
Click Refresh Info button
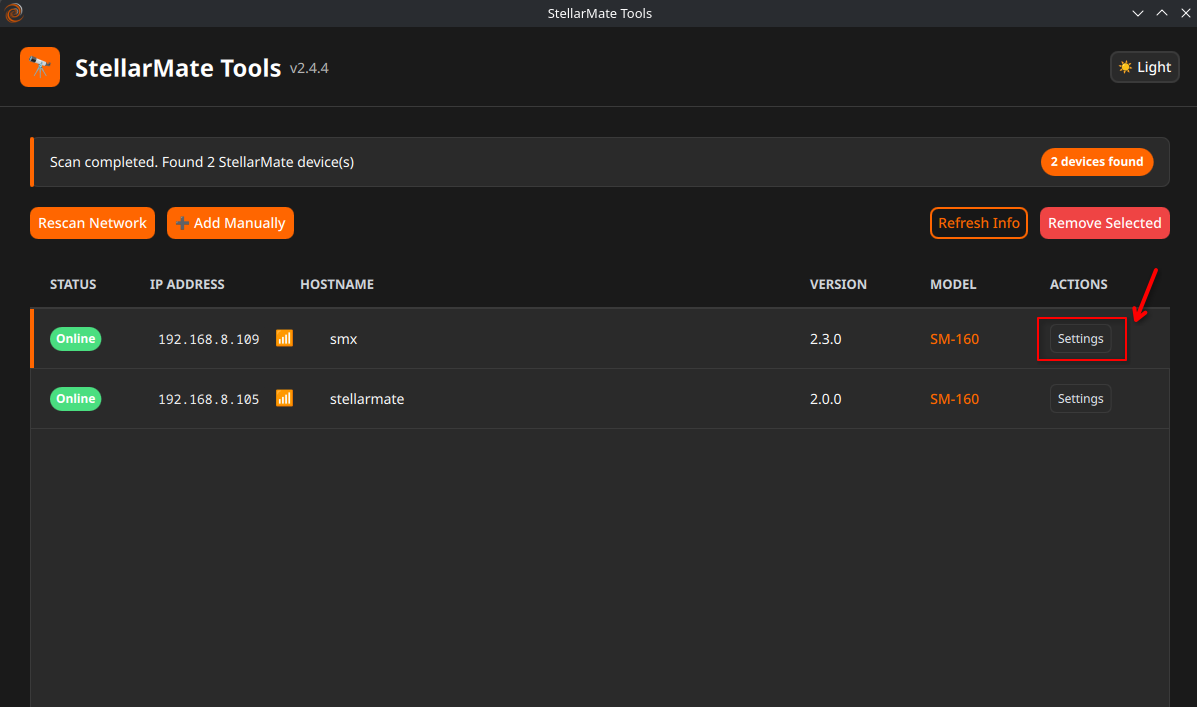(x=979, y=223)
